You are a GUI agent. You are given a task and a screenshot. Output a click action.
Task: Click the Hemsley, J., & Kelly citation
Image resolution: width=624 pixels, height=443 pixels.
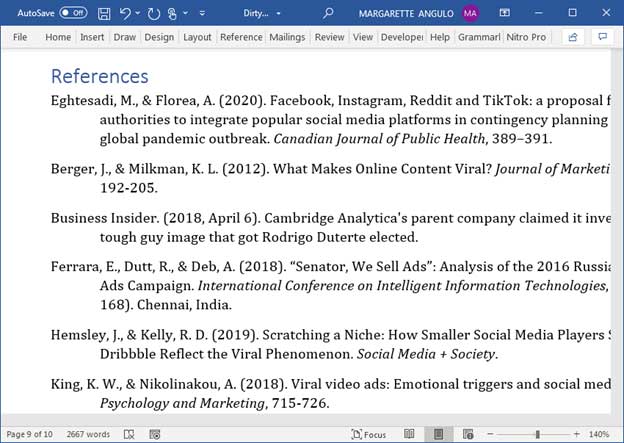point(331,335)
